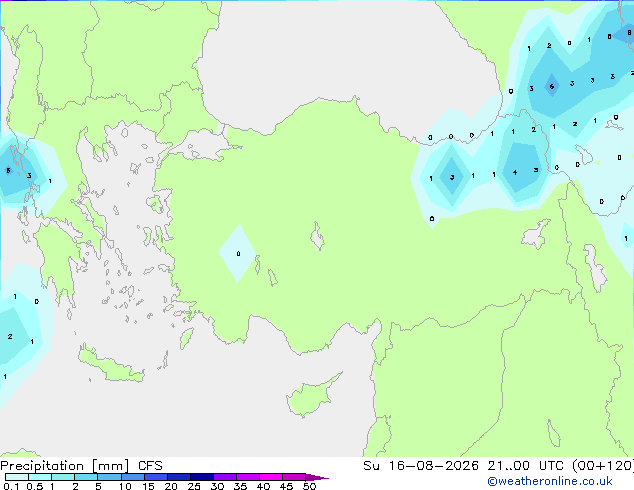Image resolution: width=634 pixels, height=490 pixels.
Task: Click the 30 to 35 mm legend swatch
Action: (225, 477)
